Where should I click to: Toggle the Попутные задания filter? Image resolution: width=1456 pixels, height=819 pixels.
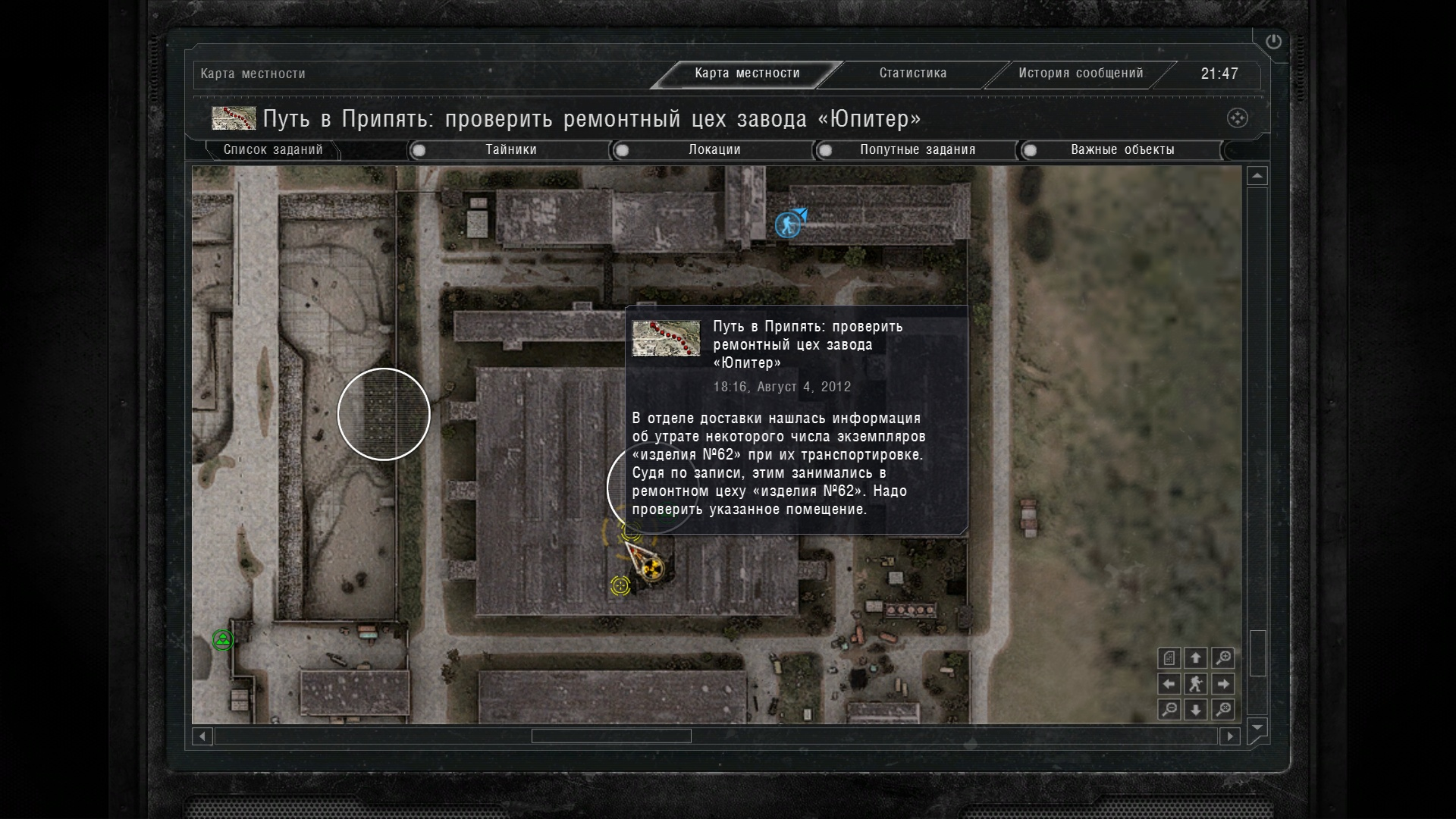click(917, 150)
